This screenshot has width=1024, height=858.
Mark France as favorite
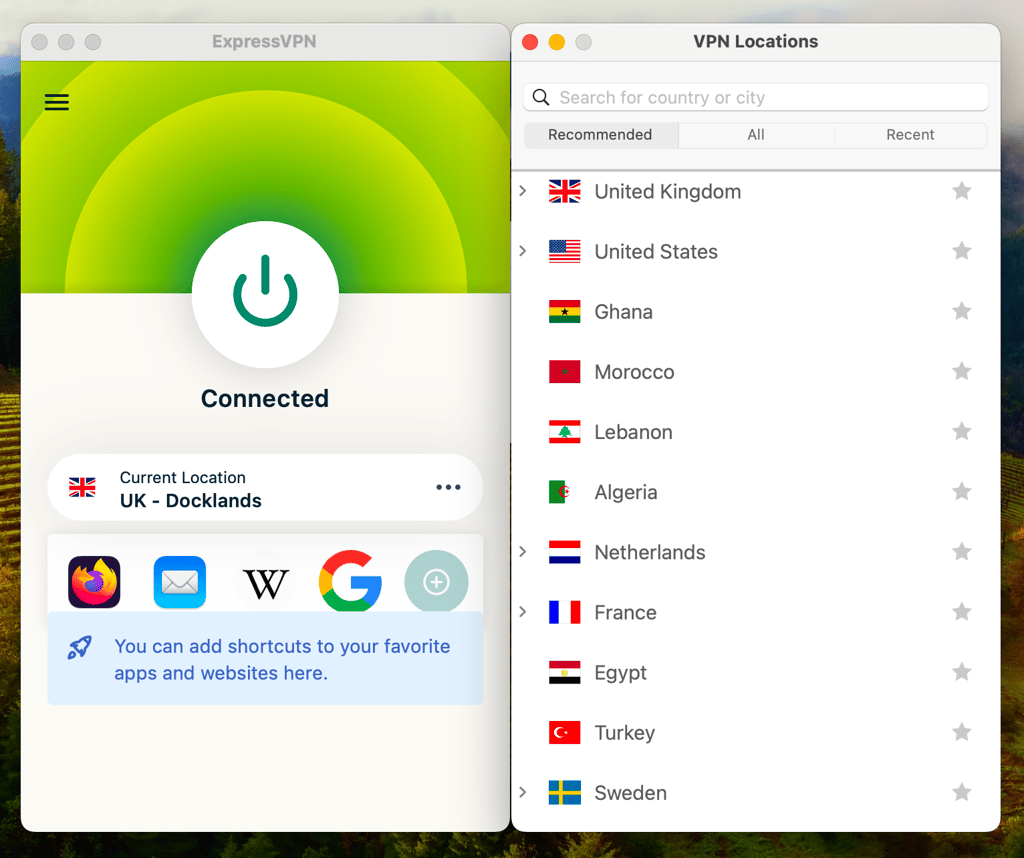click(x=961, y=612)
